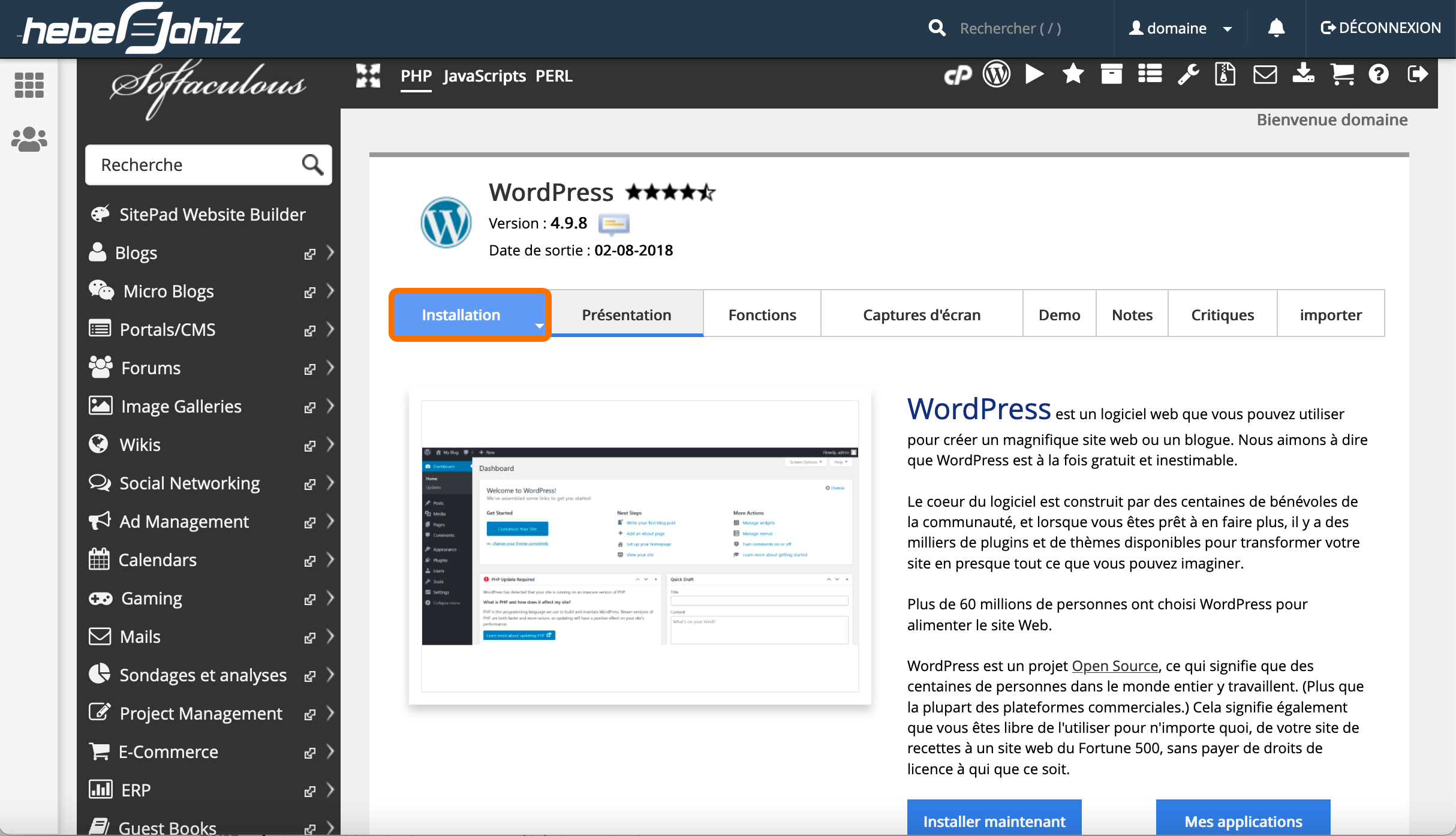
Task: Show all installations list icon
Action: (1150, 74)
